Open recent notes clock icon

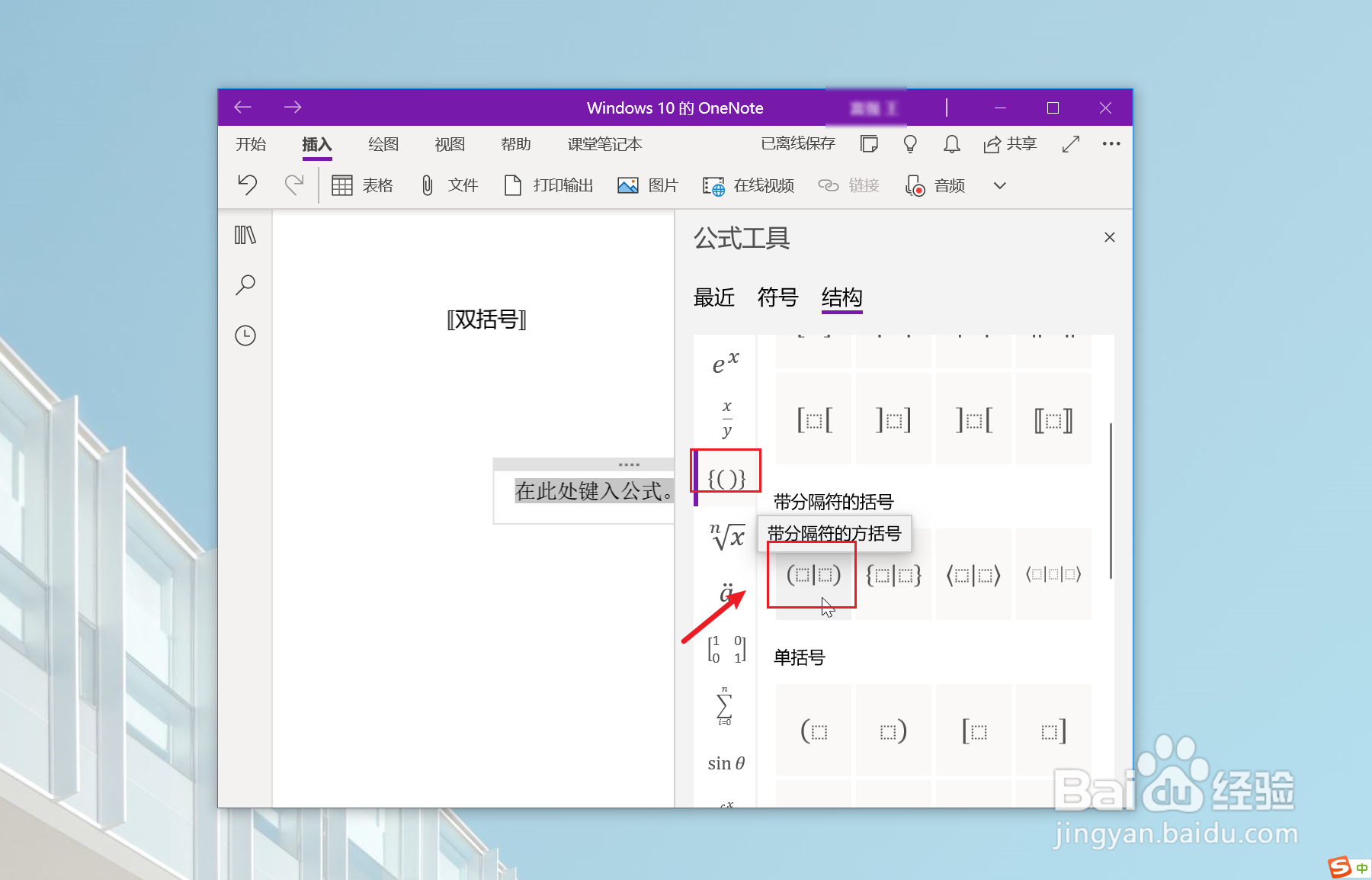[x=245, y=336]
